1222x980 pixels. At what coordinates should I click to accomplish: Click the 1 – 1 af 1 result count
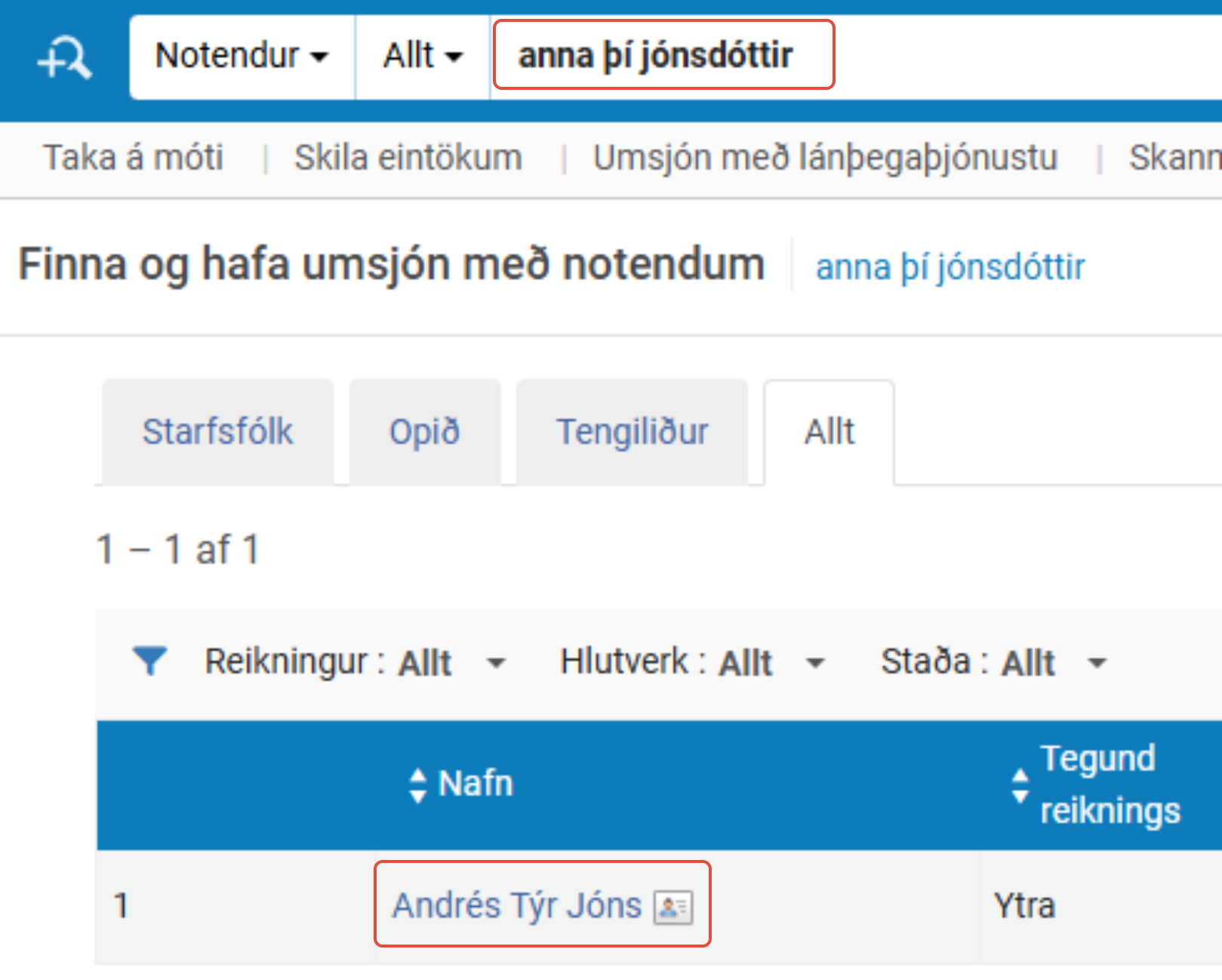point(178,549)
